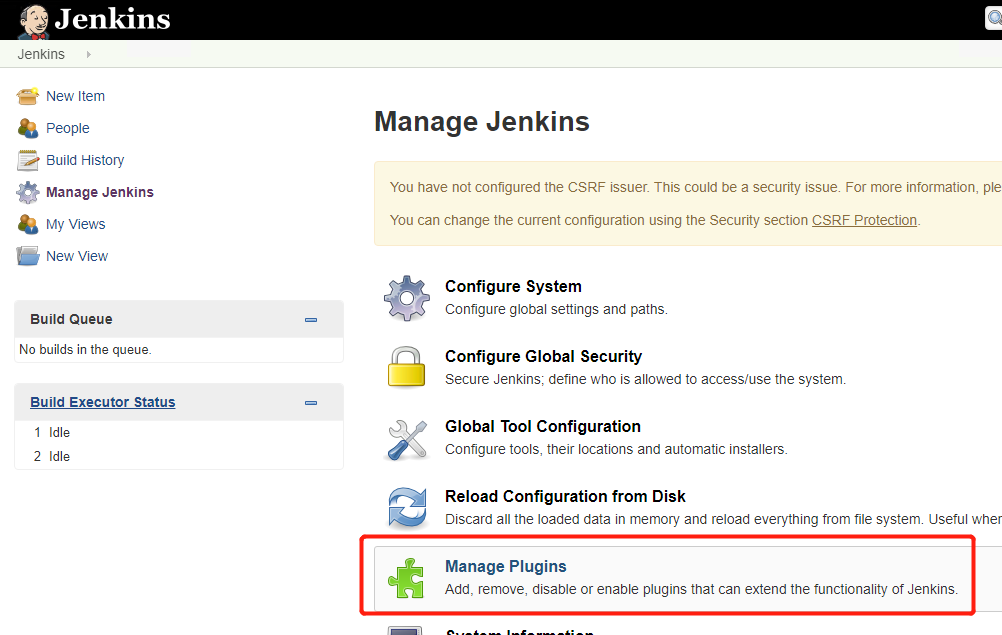1002x635 pixels.
Task: Click the Reload Configuration refresh arrows icon
Action: (407, 507)
